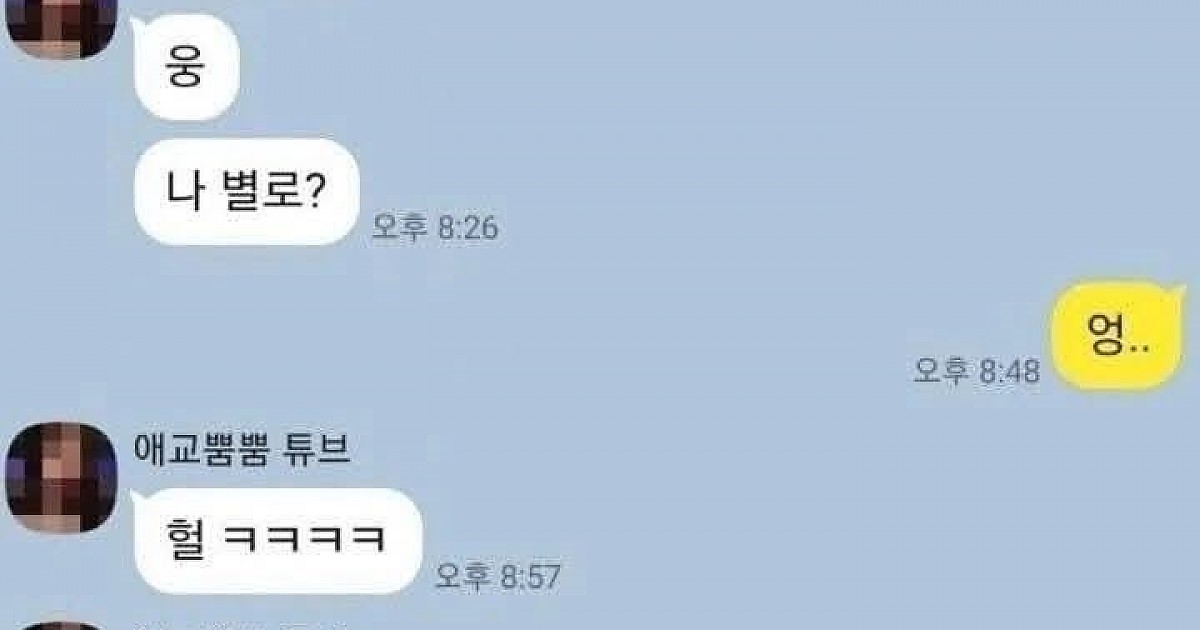
Task: Click the 오후 8:48 timestamp
Action: point(977,371)
